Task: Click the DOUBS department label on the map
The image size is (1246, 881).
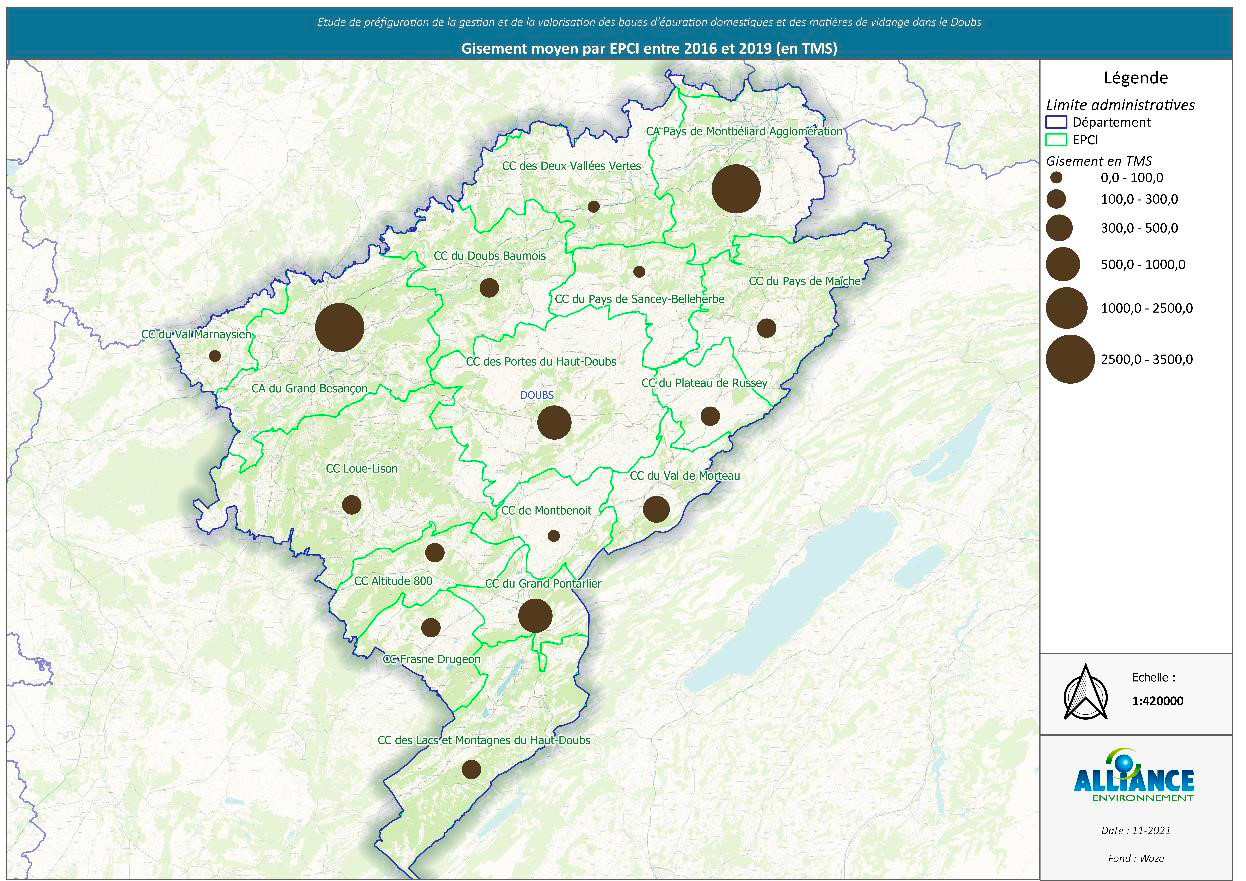Action: [x=536, y=396]
